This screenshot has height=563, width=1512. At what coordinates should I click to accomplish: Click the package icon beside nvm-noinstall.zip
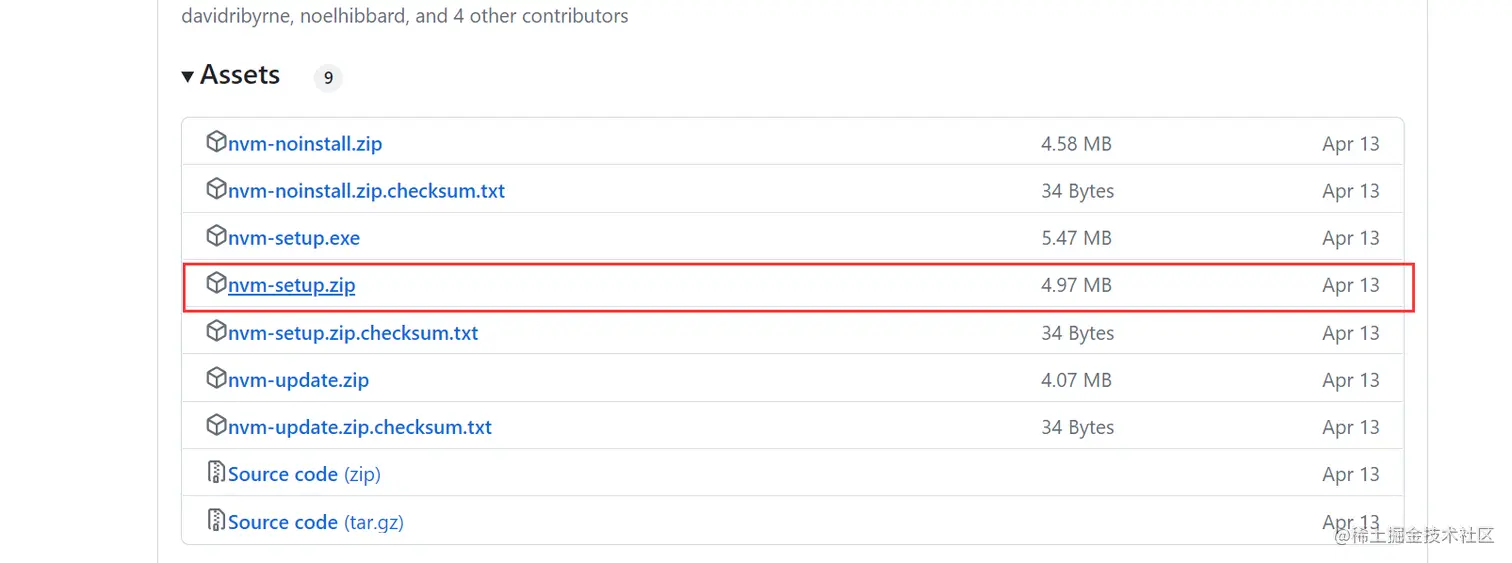[x=216, y=142]
